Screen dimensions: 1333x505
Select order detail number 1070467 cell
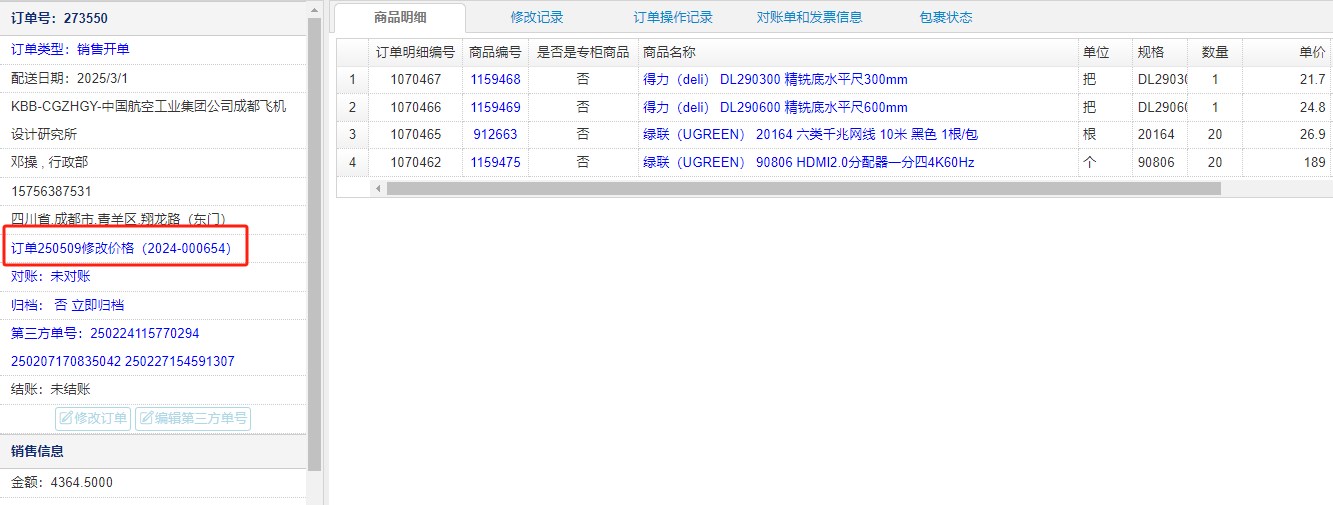[415, 79]
